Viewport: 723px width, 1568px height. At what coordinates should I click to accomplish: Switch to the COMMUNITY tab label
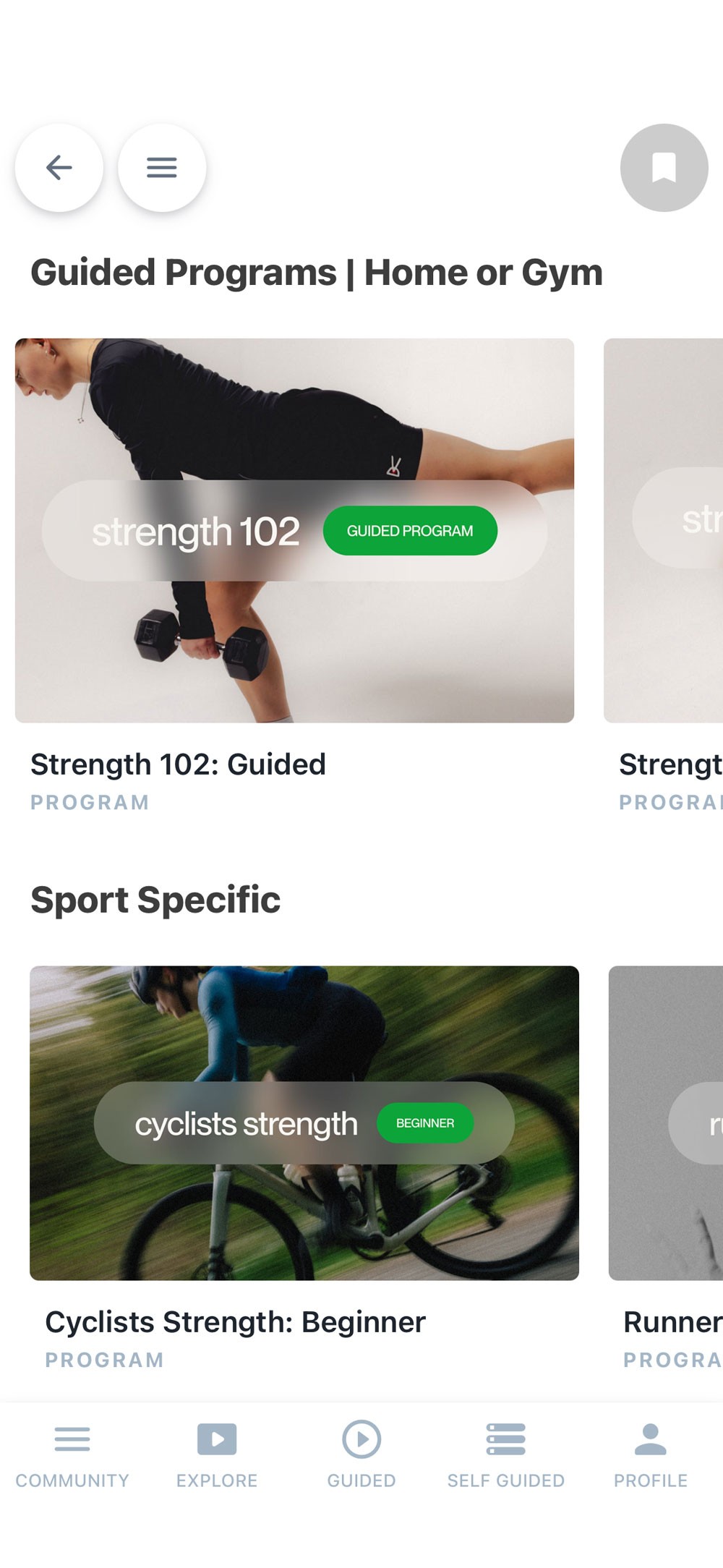pos(72,1480)
